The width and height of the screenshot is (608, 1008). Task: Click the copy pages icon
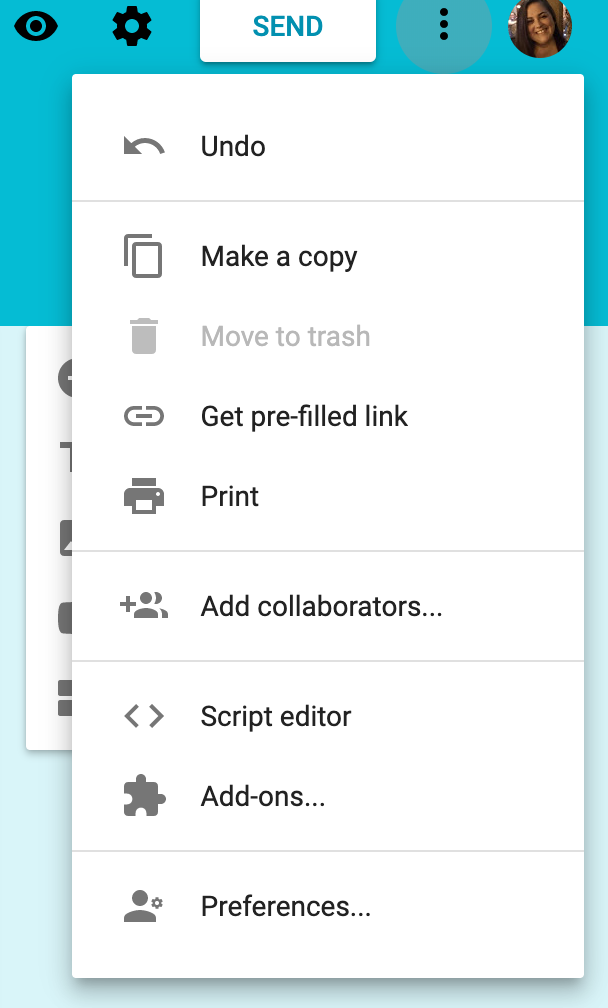click(x=143, y=256)
